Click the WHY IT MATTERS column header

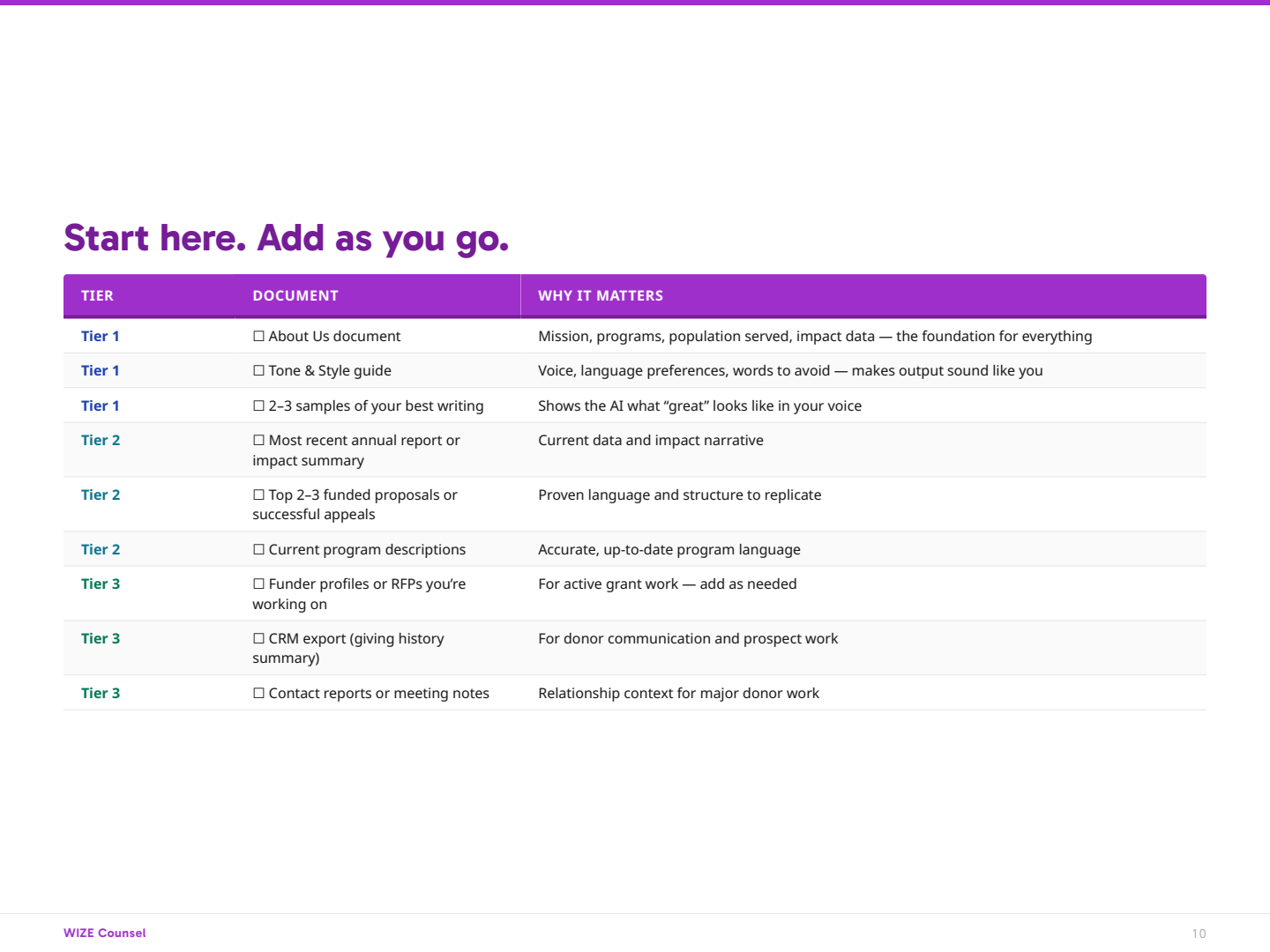(x=601, y=295)
